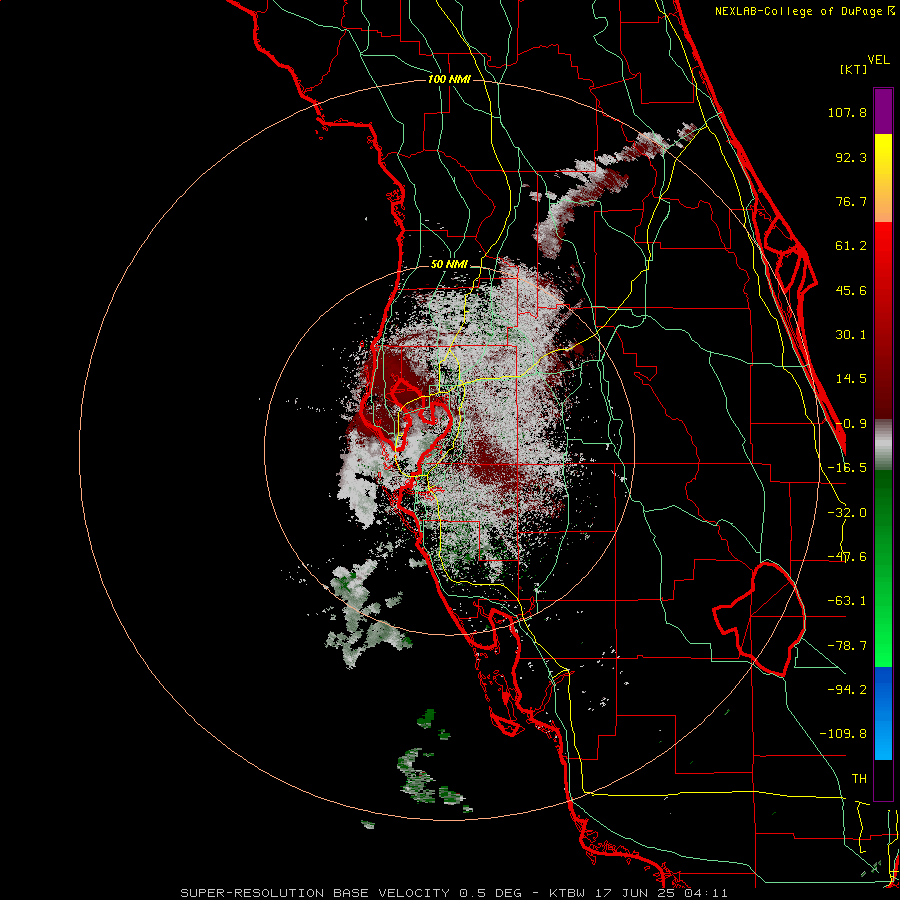Click the 76.7 value on the velocity scale

coord(851,201)
